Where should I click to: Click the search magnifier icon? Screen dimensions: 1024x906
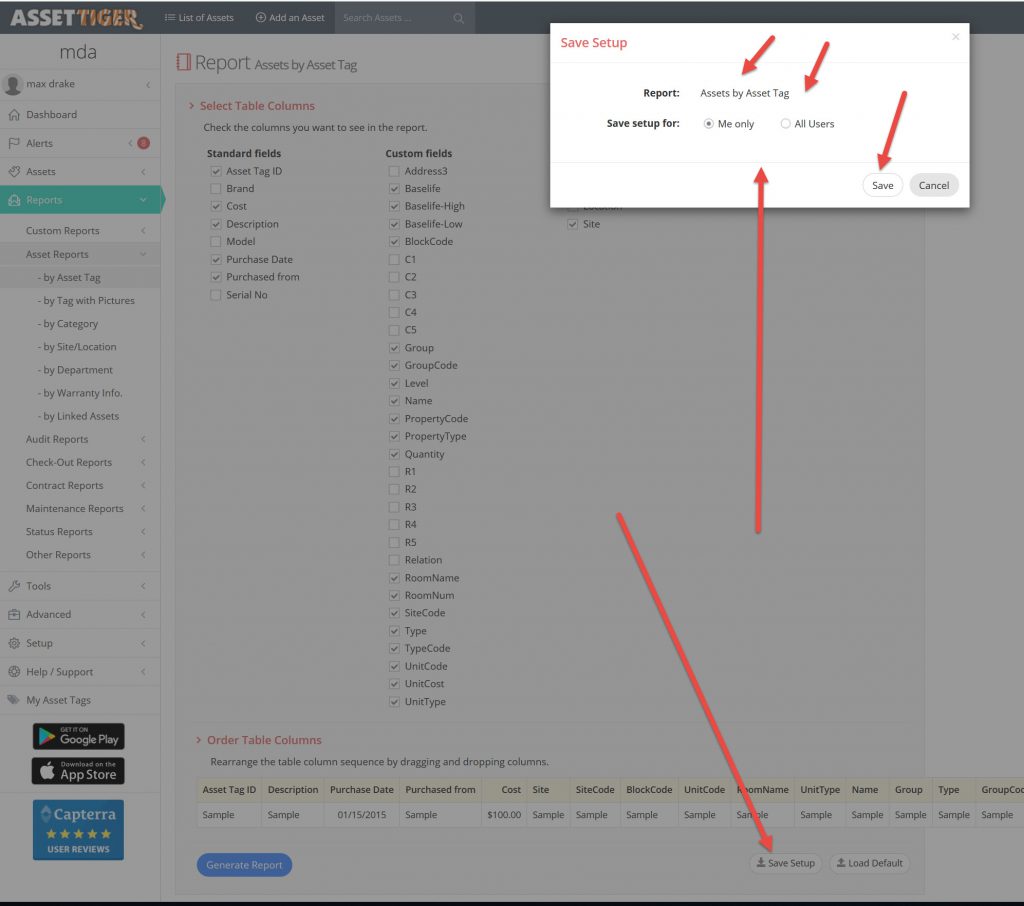click(x=458, y=18)
